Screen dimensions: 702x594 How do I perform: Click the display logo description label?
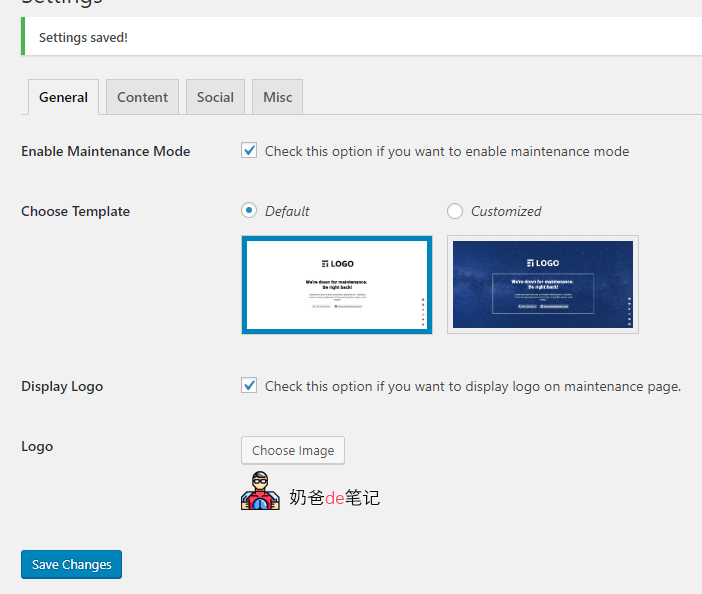coord(472,386)
